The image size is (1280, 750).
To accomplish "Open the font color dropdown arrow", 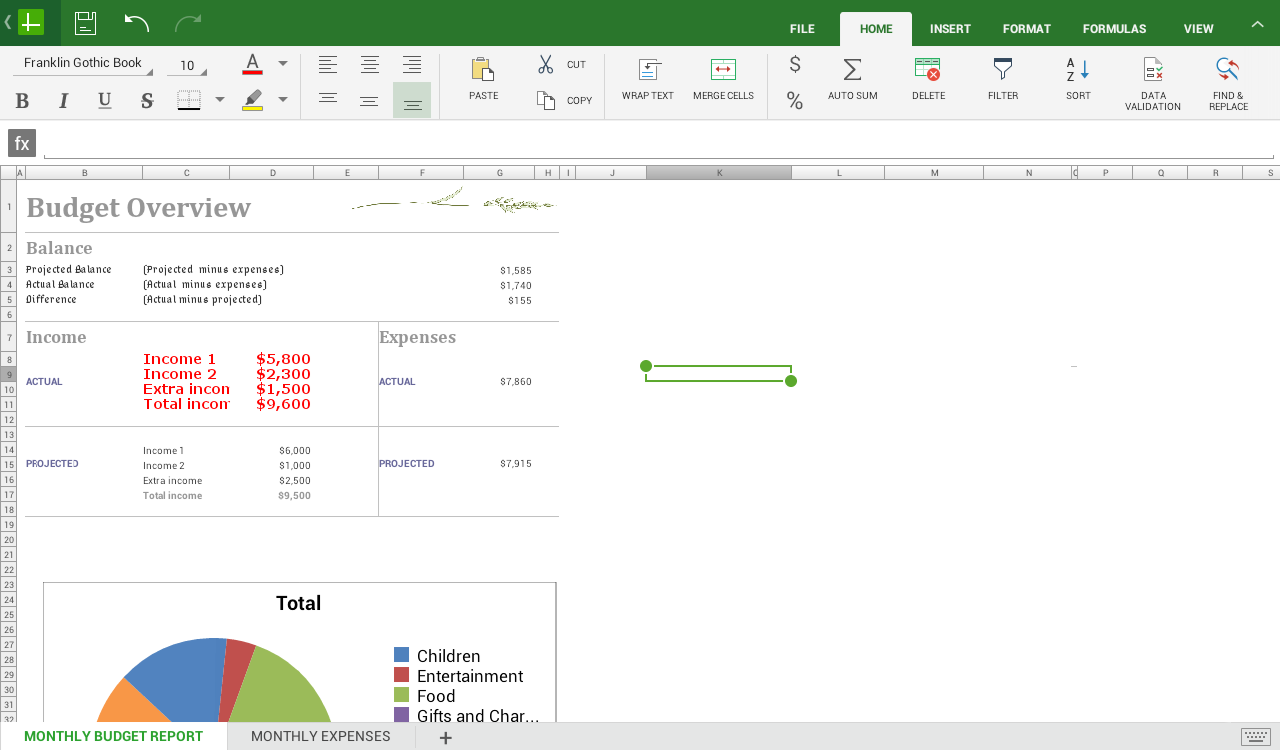I will [283, 64].
